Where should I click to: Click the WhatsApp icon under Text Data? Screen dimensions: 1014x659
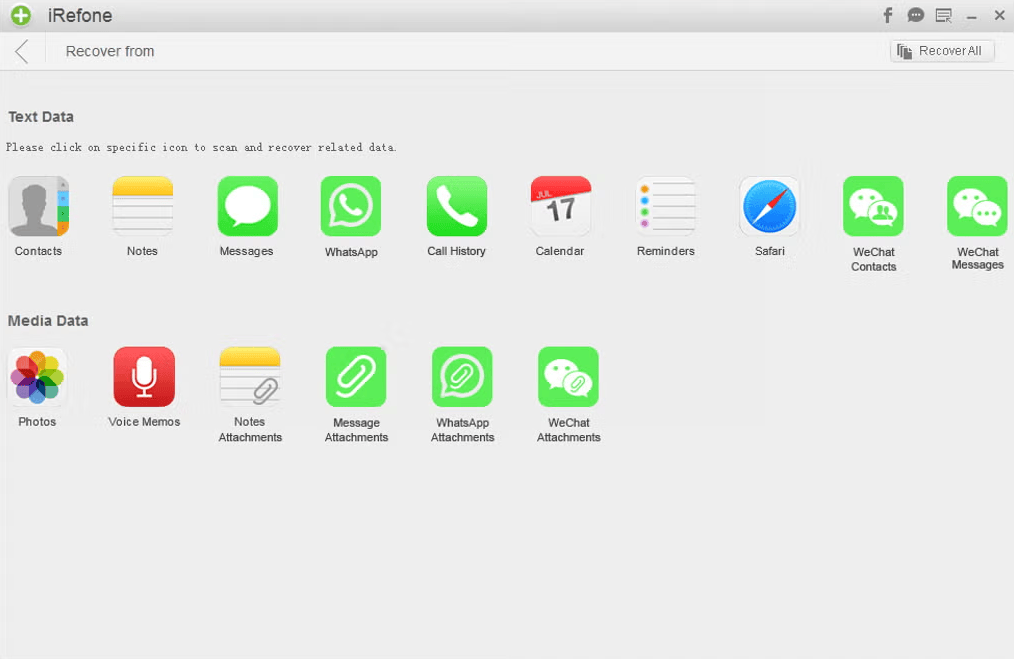(351, 206)
